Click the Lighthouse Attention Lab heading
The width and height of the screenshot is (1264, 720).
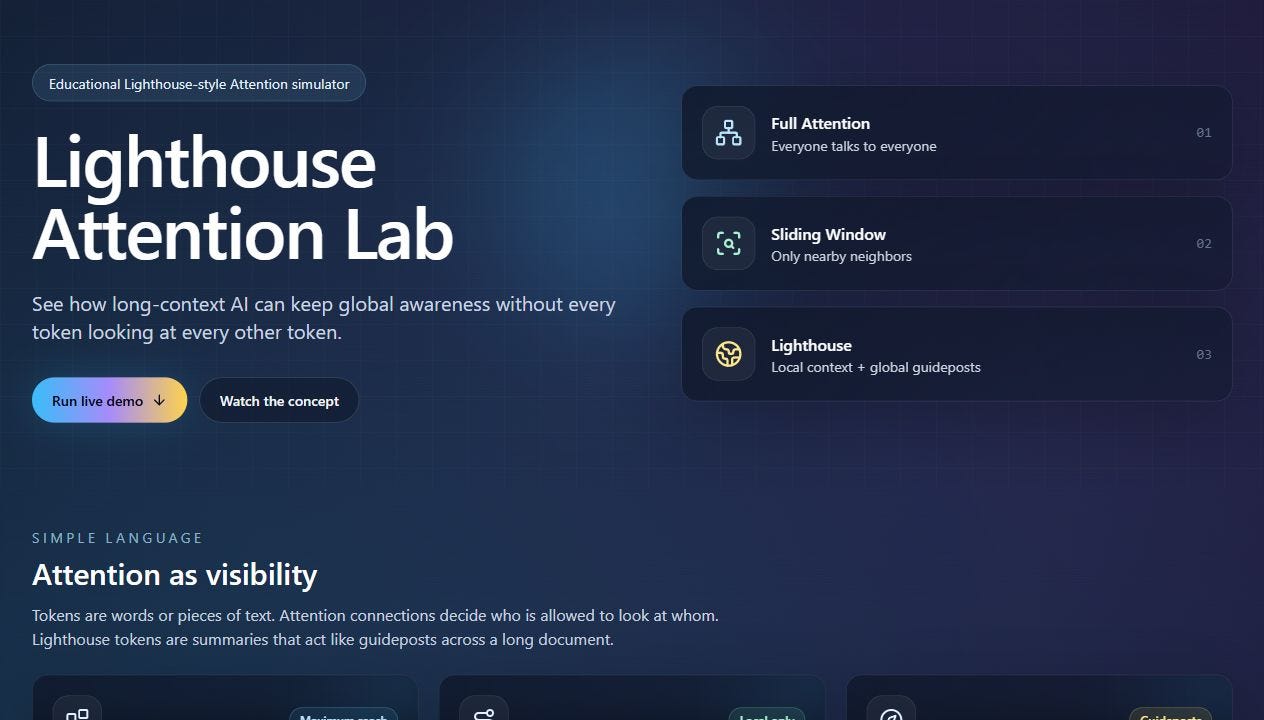click(x=243, y=198)
